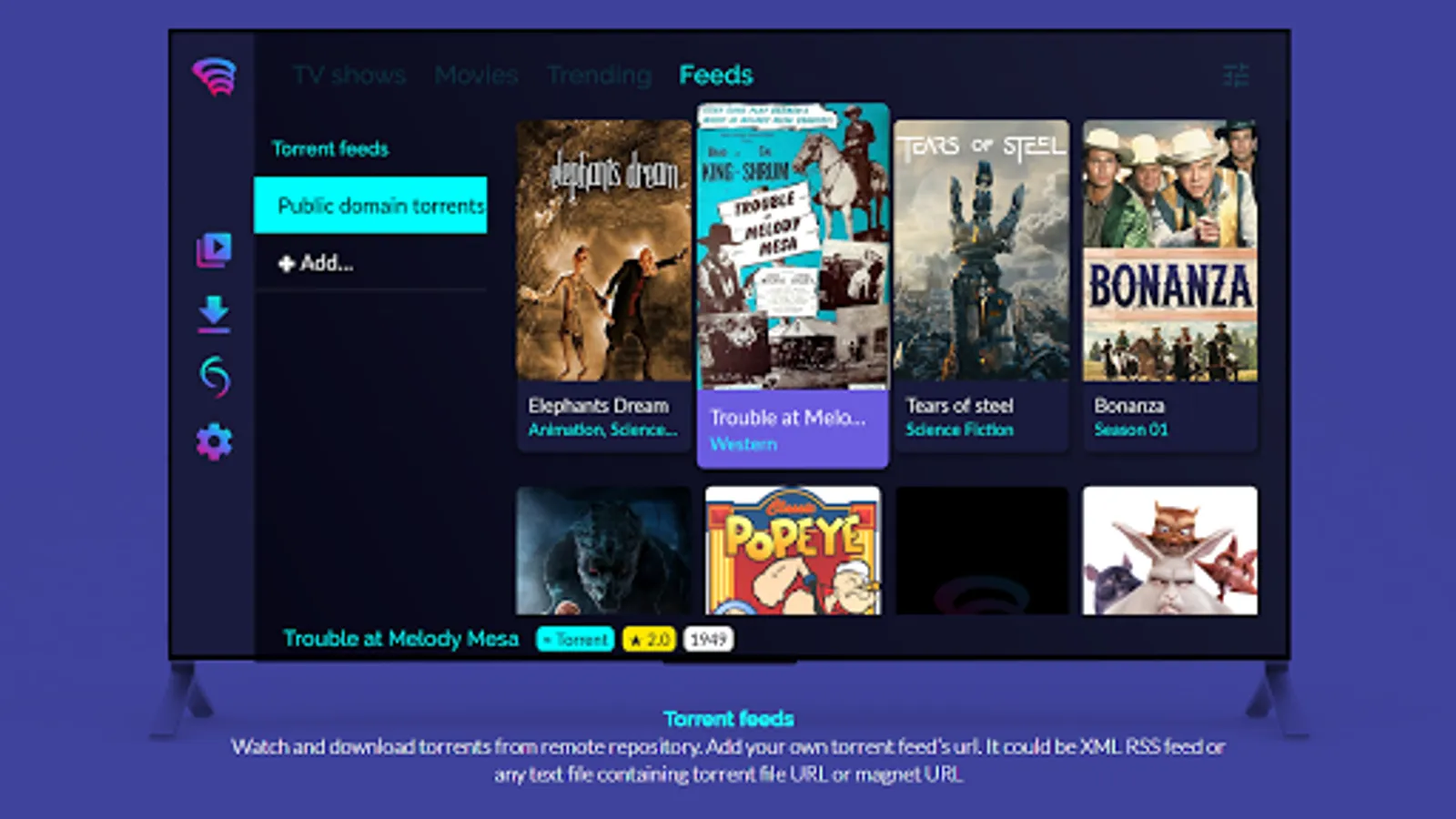Image resolution: width=1456 pixels, height=819 pixels.
Task: Click the Season 01 label under Bonanza
Action: coord(1131,430)
